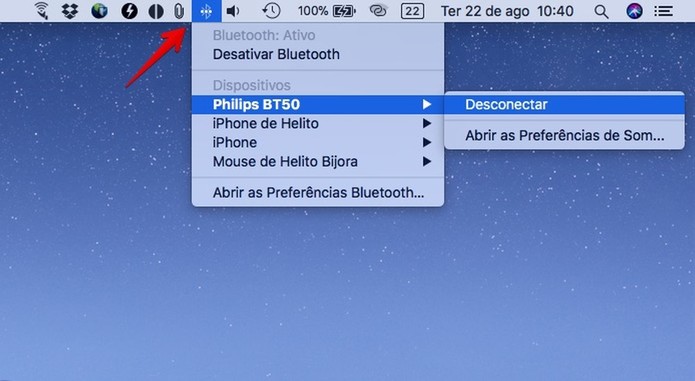
Task: Click the Spotlight search magnifier icon
Action: (601, 12)
